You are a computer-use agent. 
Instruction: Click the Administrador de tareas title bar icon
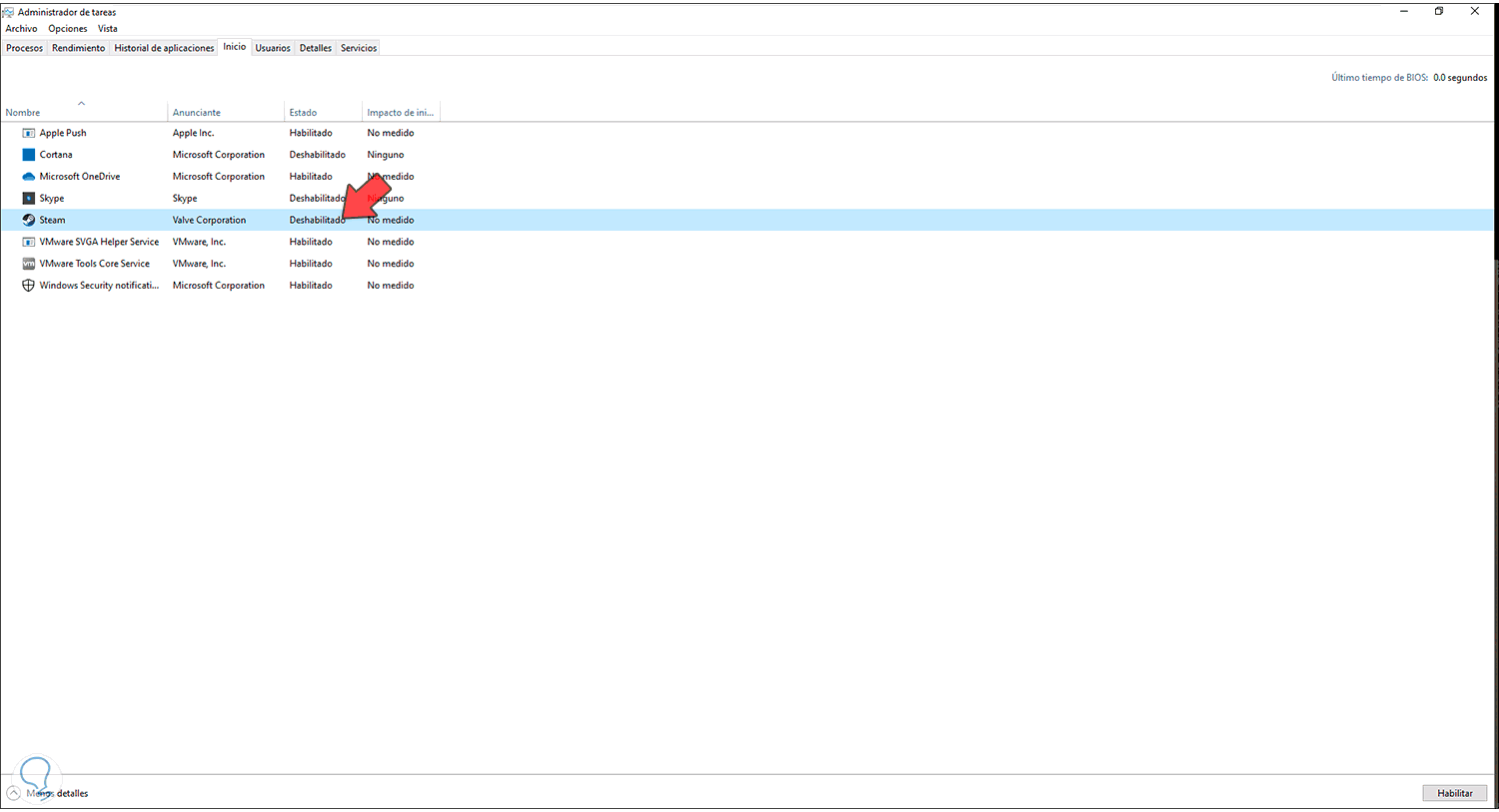(x=8, y=12)
